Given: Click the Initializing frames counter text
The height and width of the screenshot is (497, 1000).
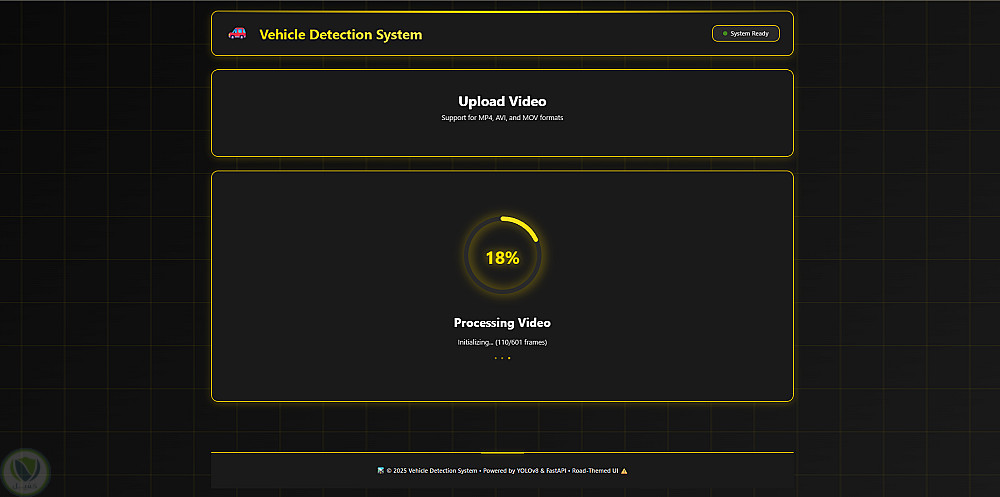Looking at the screenshot, I should tap(502, 342).
